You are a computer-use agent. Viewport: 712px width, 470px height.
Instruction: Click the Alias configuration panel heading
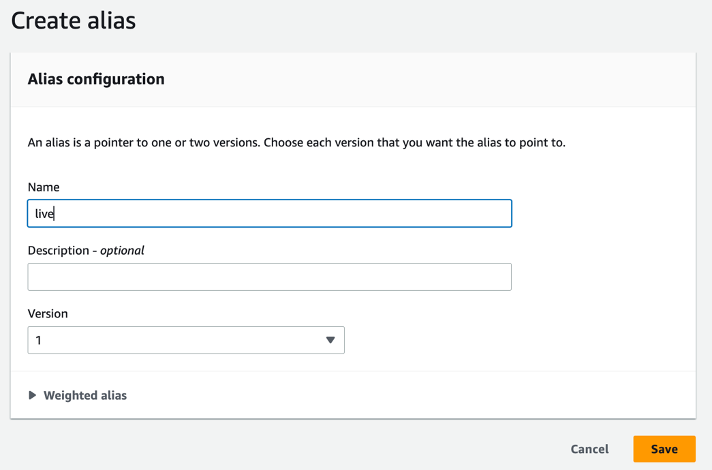pos(96,79)
